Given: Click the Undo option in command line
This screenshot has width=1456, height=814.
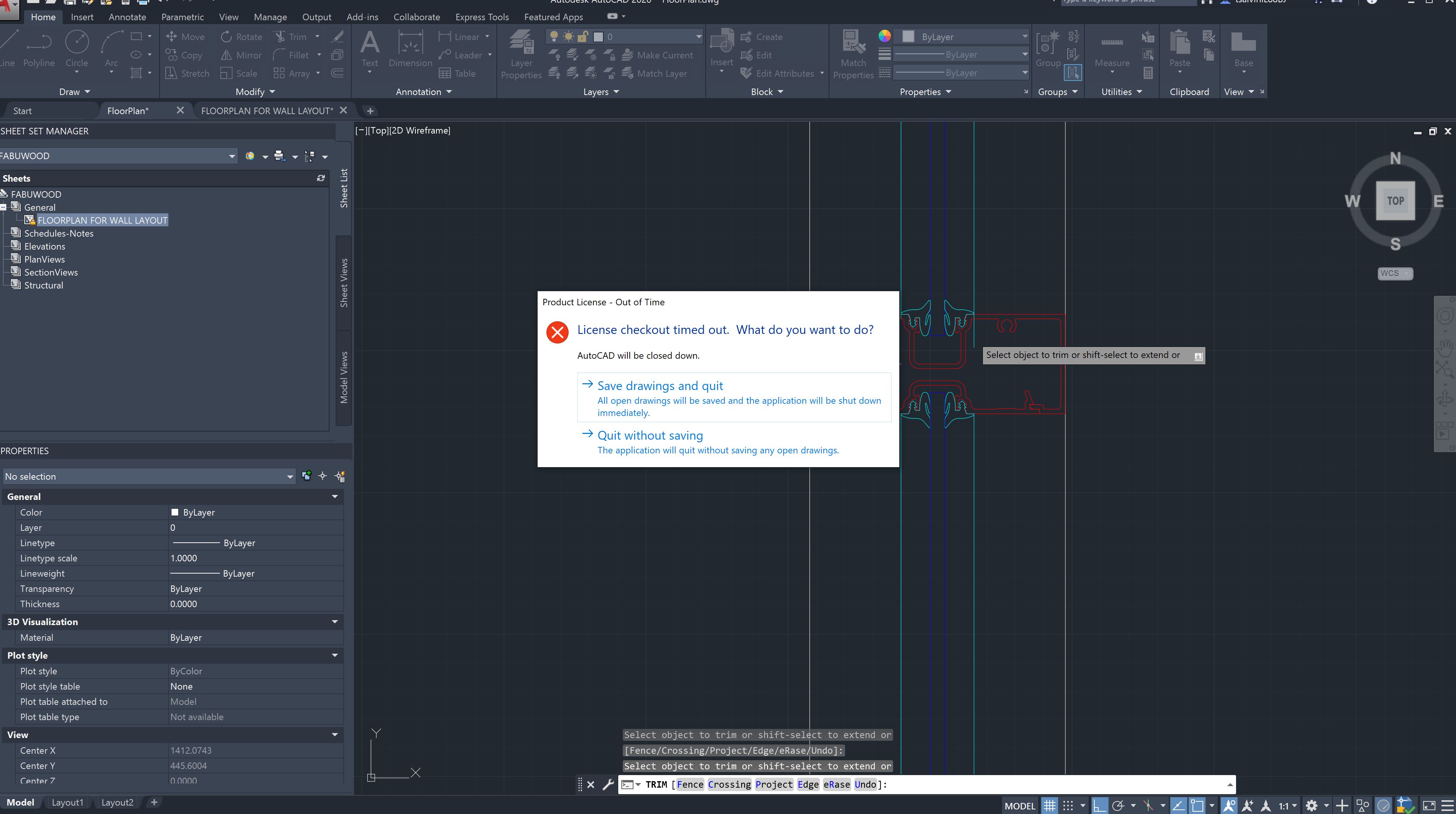Looking at the screenshot, I should (865, 784).
